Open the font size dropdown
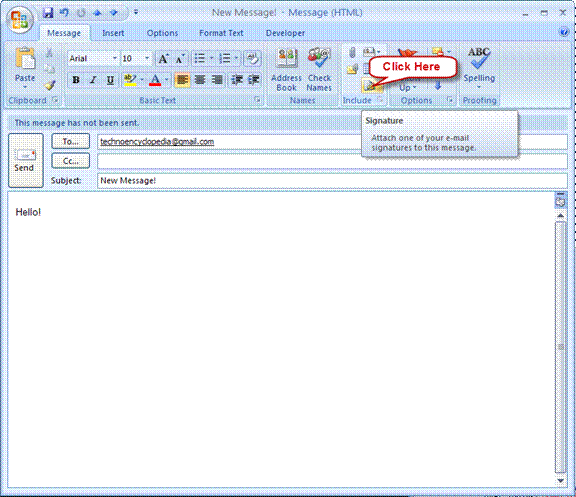The width and height of the screenshot is (576, 497). 147,58
